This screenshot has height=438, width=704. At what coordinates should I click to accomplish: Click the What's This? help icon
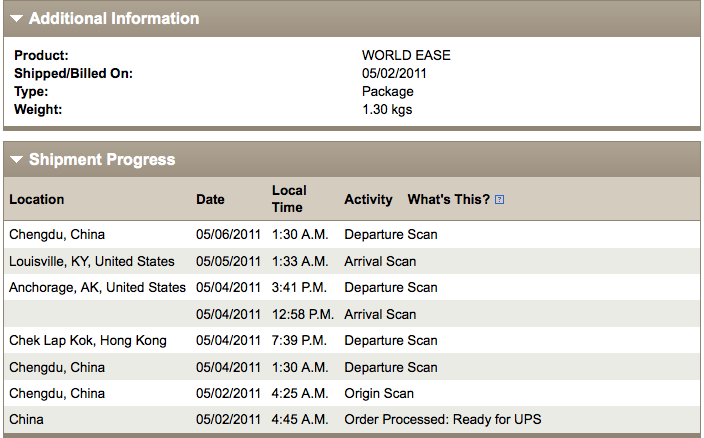tap(500, 200)
